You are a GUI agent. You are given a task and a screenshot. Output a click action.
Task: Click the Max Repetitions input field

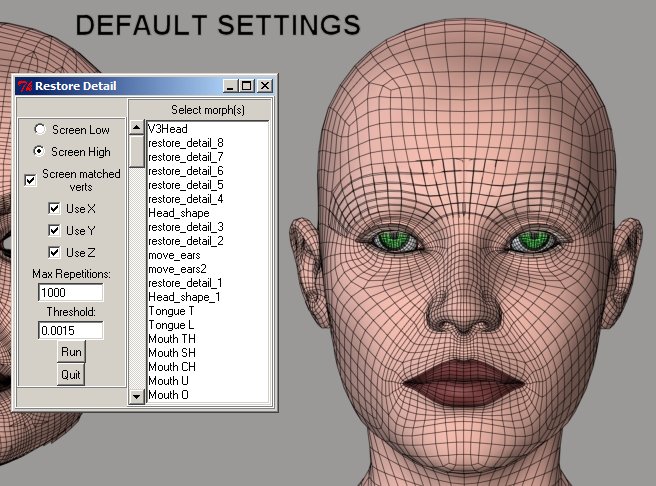pos(71,293)
